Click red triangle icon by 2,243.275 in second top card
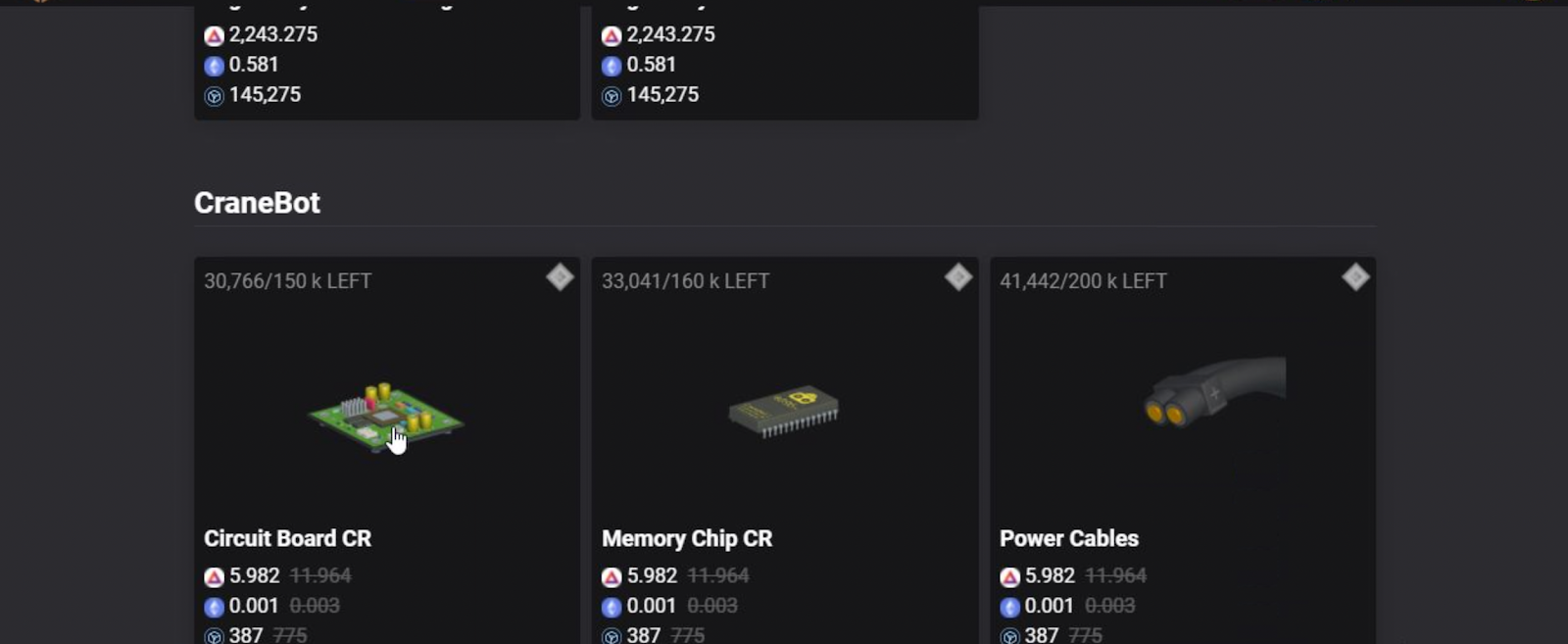 (x=612, y=36)
